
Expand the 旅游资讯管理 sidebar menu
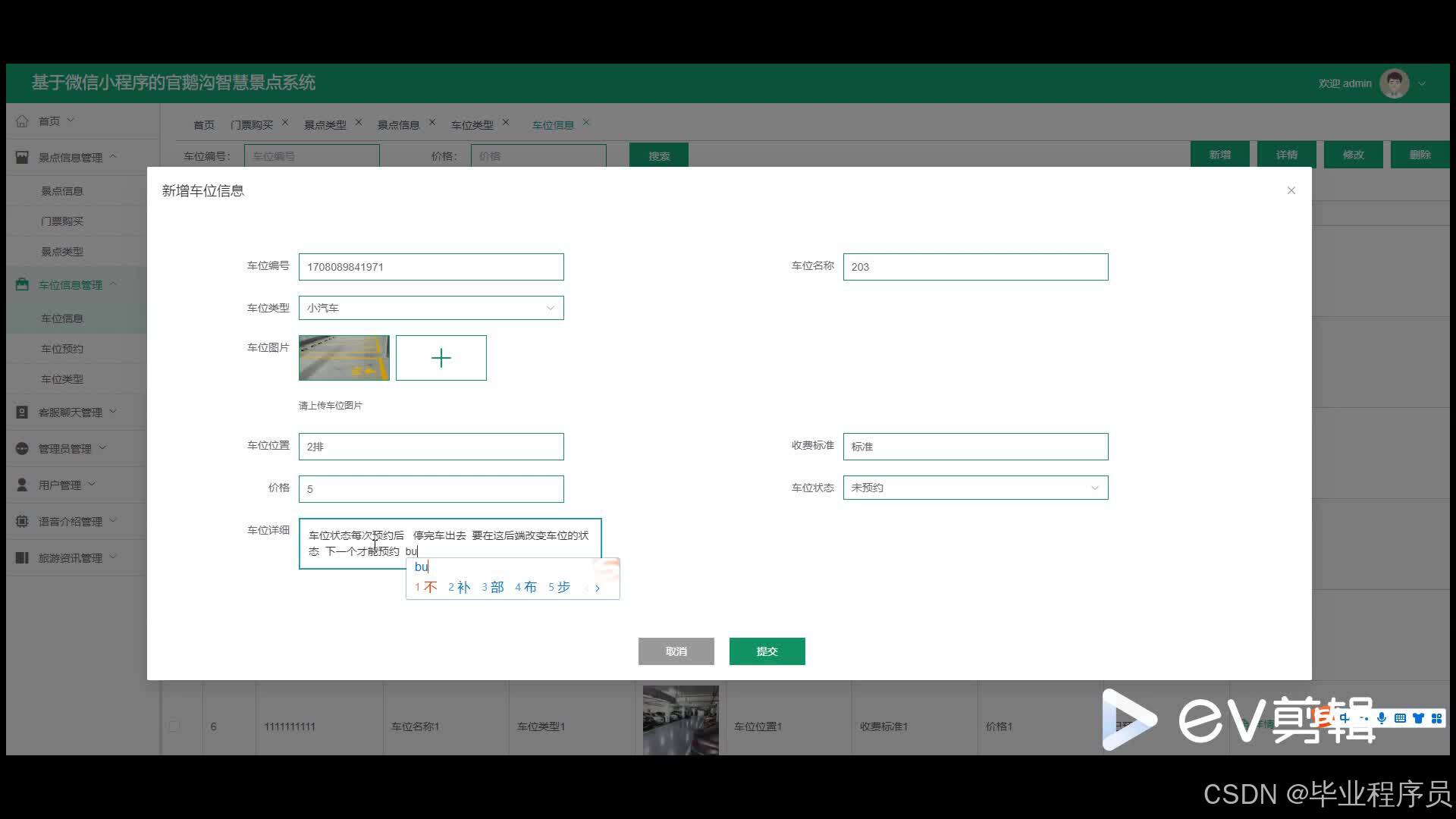[x=71, y=557]
